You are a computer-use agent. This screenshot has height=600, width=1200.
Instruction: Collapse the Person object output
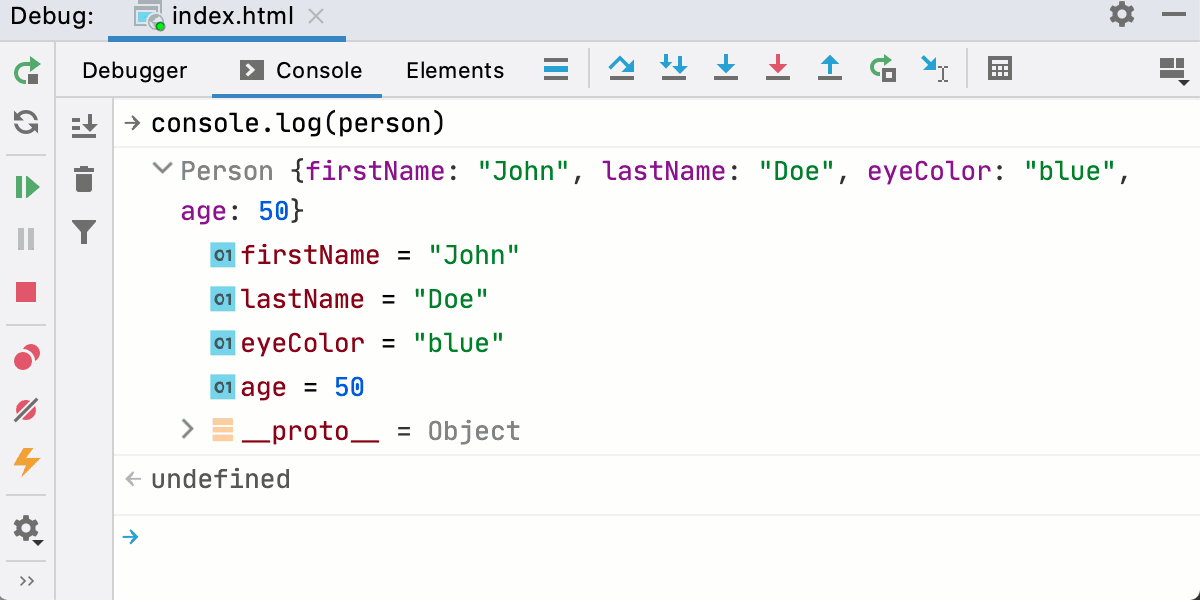click(x=162, y=170)
